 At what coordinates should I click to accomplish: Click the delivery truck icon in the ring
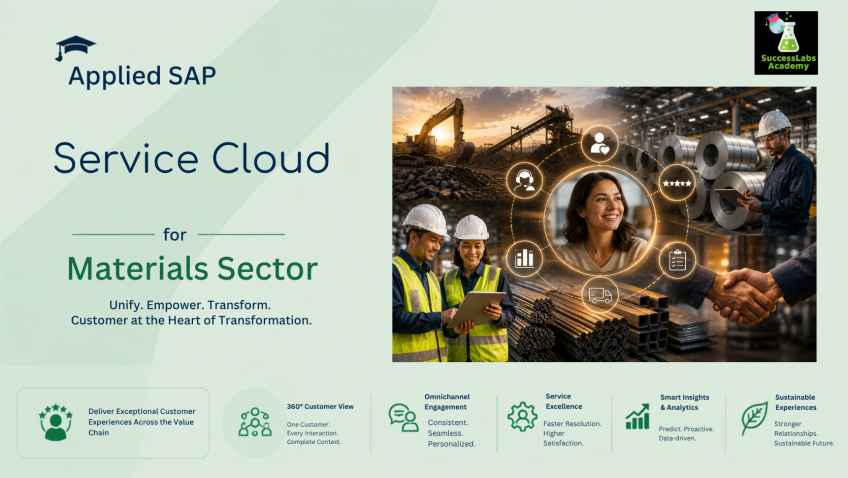click(600, 295)
